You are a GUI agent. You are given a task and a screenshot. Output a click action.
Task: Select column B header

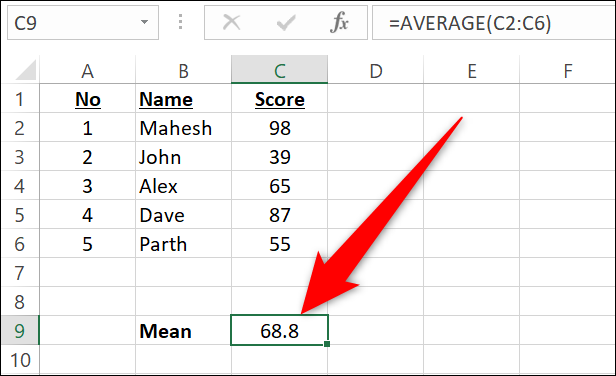pos(183,70)
